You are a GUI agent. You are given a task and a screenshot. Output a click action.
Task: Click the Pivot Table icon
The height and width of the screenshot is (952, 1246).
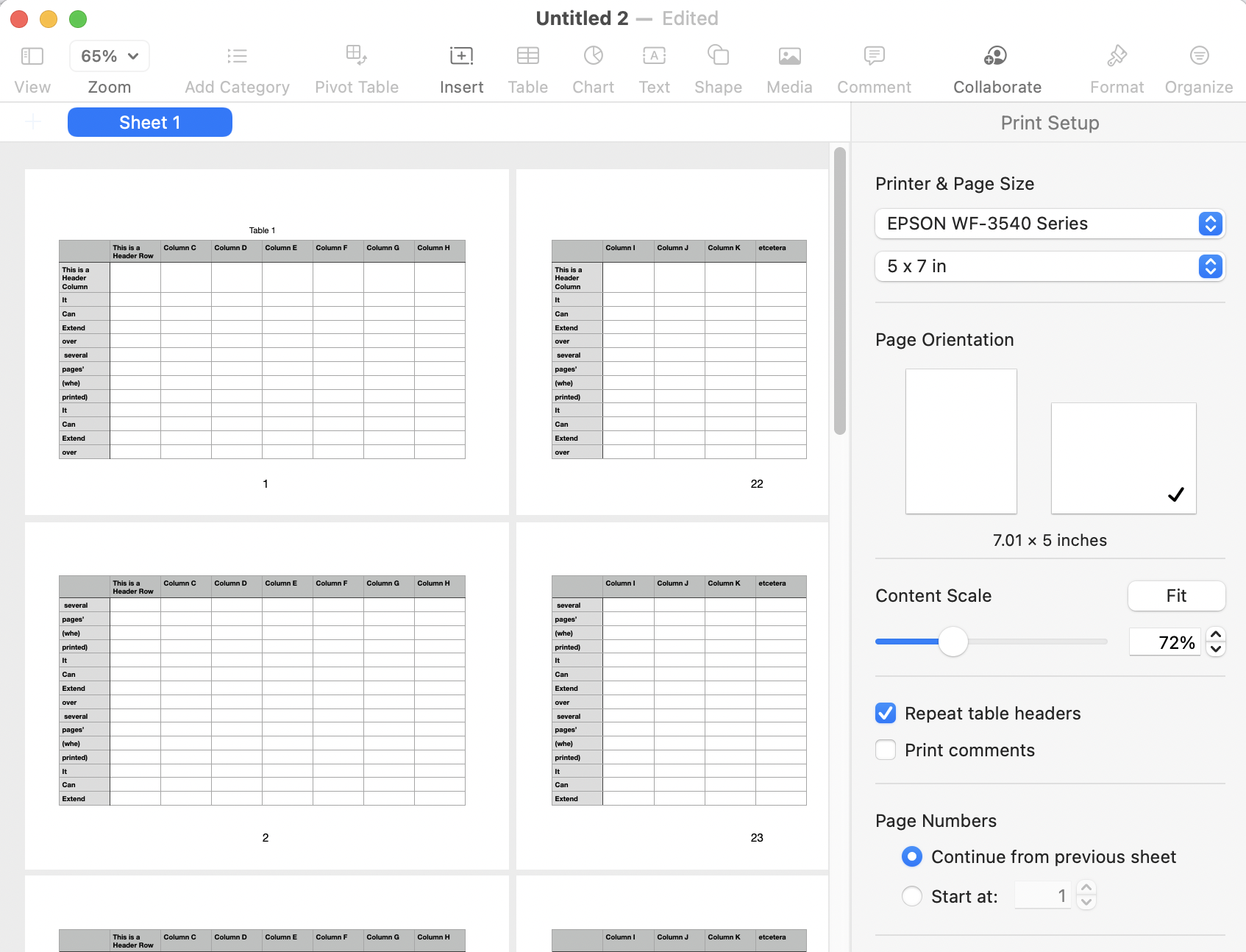point(357,55)
